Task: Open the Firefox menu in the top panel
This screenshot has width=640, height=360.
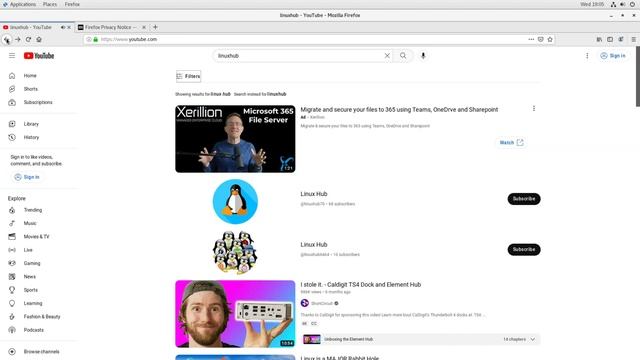Action: (x=72, y=4)
